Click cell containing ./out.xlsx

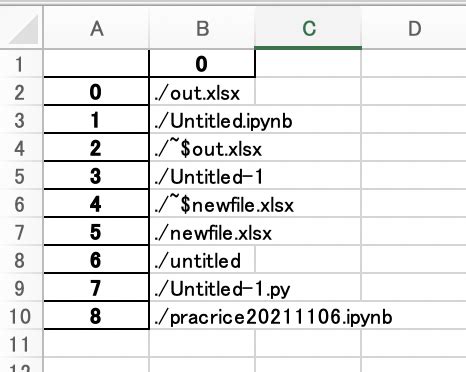tap(202, 92)
